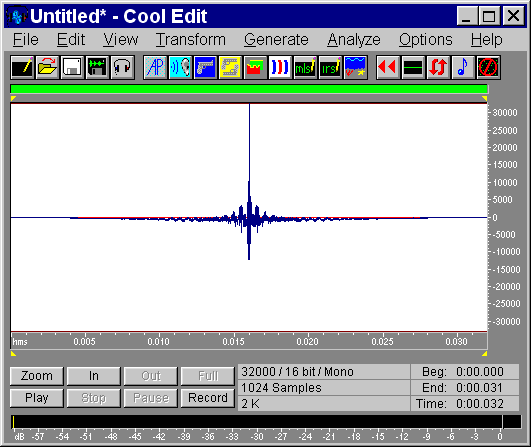The image size is (531, 447).
Task: Click the irs toolbar icon
Action: [331, 67]
